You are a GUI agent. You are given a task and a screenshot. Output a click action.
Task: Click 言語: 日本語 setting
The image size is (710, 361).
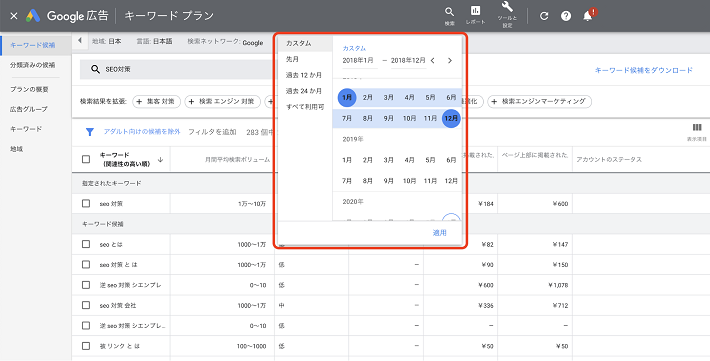coord(154,41)
